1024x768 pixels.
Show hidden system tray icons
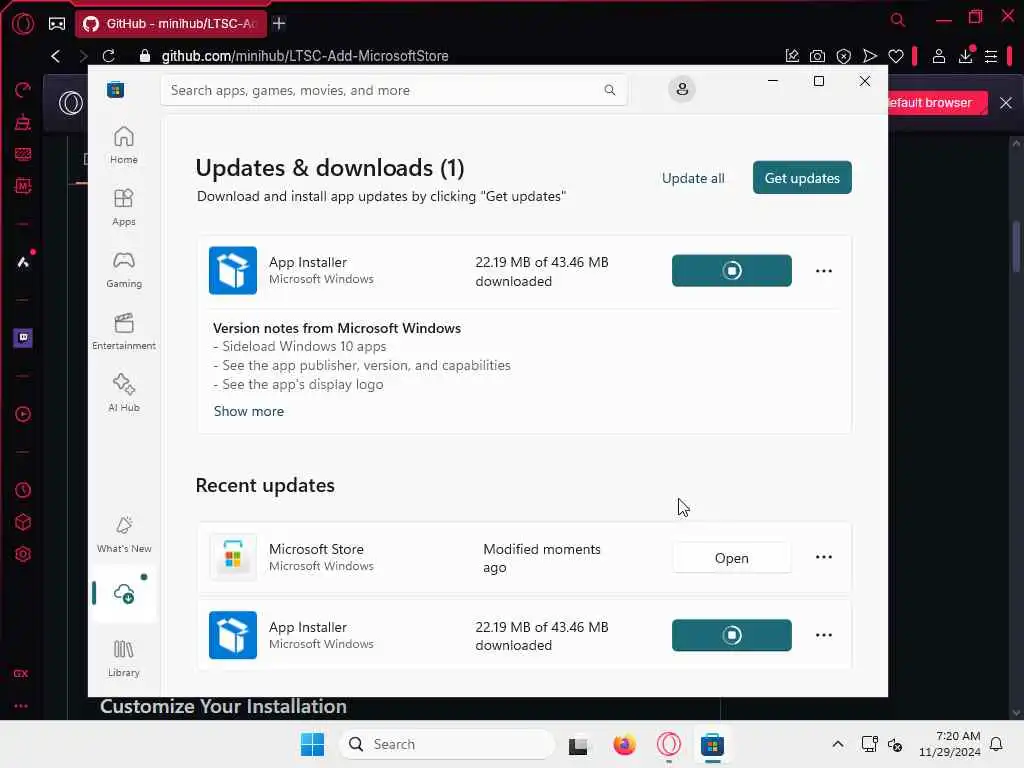pos(838,744)
